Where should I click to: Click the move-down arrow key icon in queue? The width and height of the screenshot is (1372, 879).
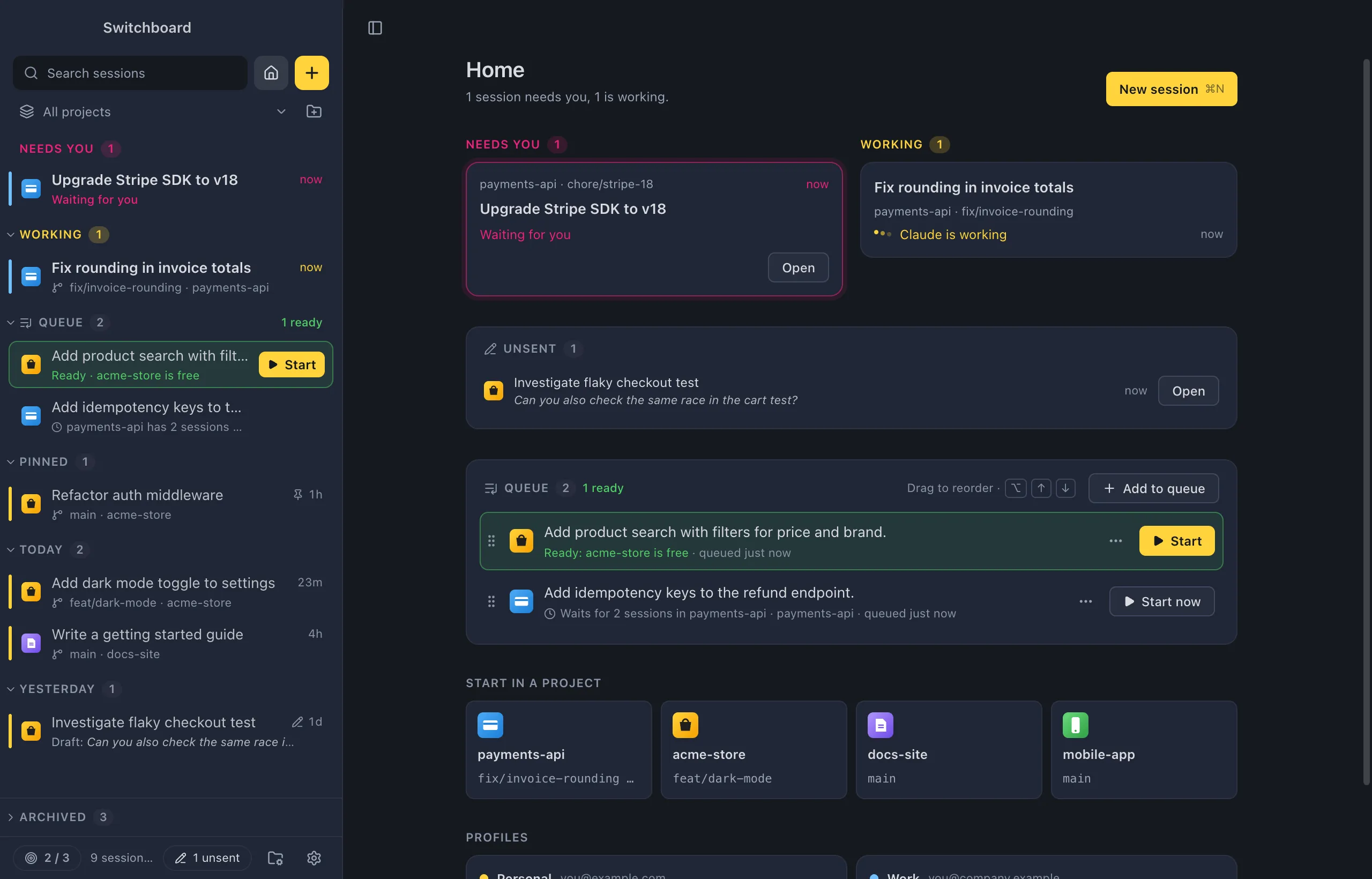pyautogui.click(x=1065, y=488)
